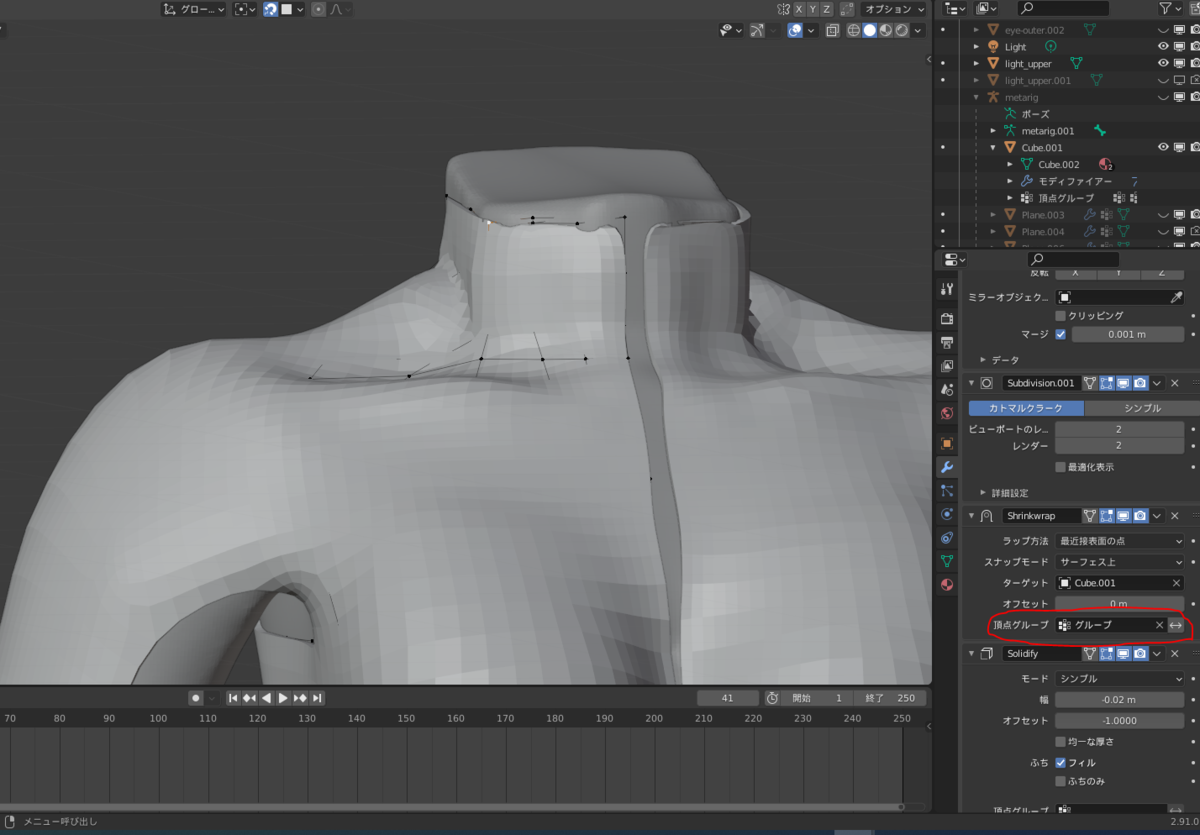Toggle Solidify viewport display icon
This screenshot has width=1200, height=835.
click(1123, 654)
